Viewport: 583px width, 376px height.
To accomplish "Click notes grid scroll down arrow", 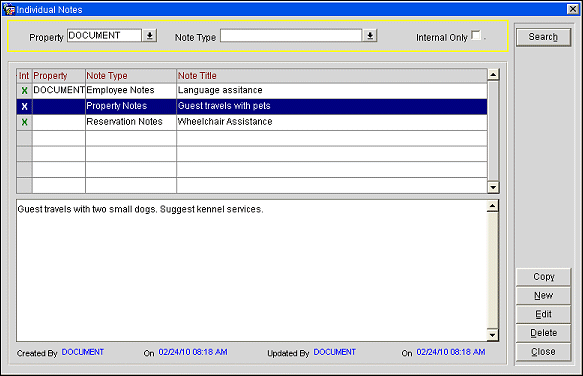I will pyautogui.click(x=493, y=187).
